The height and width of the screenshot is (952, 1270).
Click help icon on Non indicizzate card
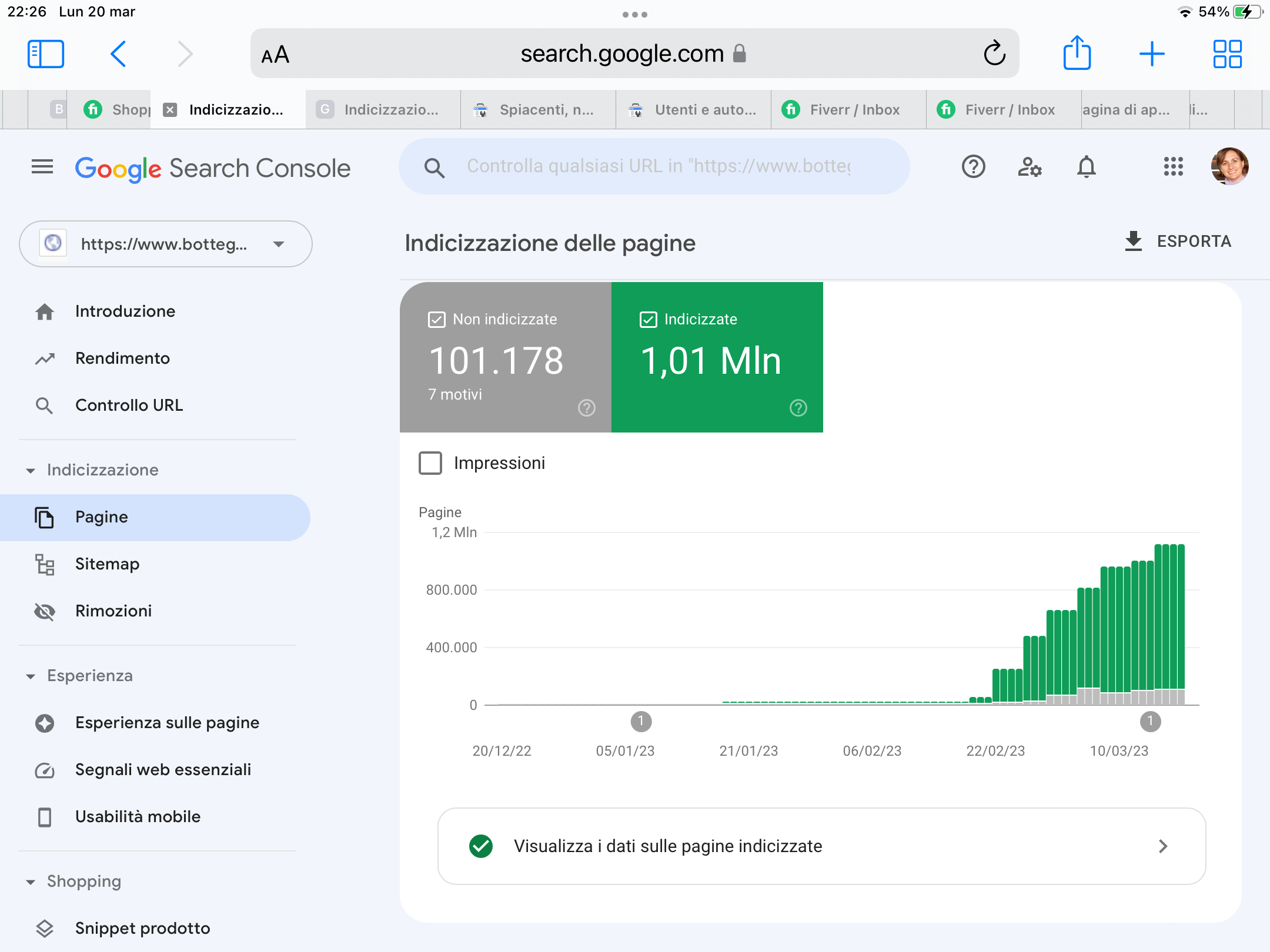point(587,408)
